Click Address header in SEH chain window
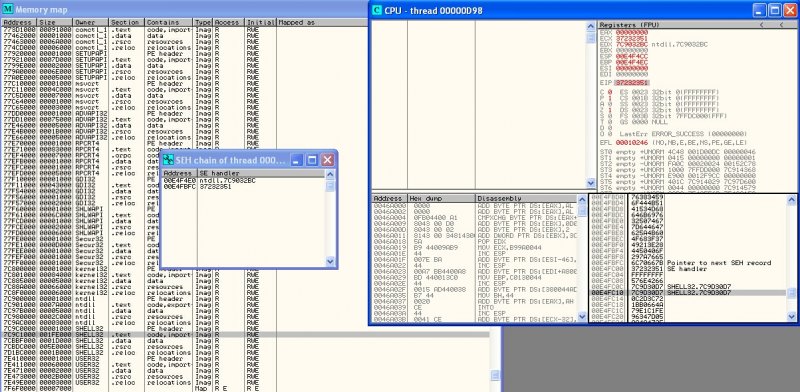 click(179, 174)
